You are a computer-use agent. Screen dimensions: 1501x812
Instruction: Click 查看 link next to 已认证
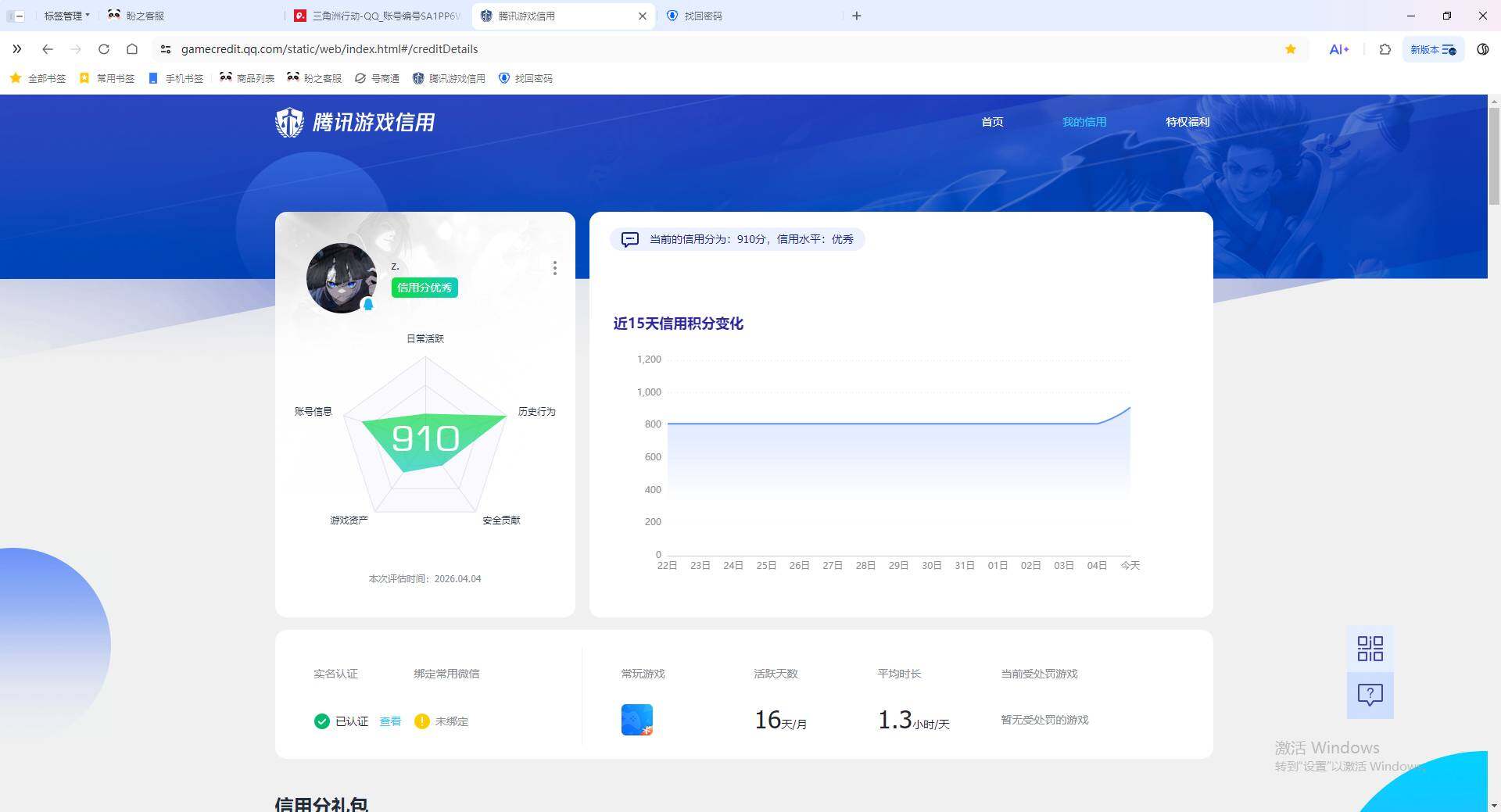coord(390,721)
